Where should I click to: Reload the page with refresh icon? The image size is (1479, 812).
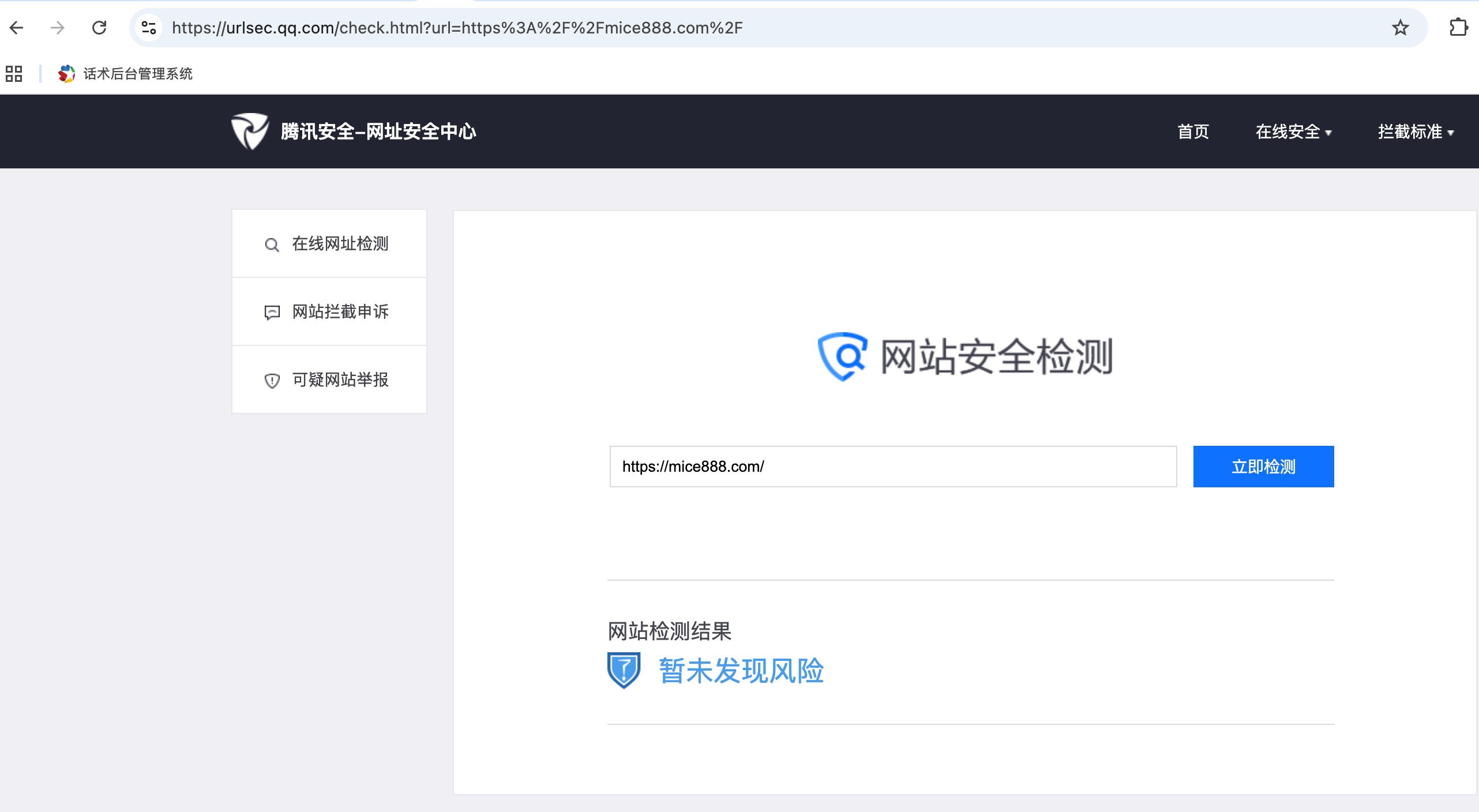99,28
